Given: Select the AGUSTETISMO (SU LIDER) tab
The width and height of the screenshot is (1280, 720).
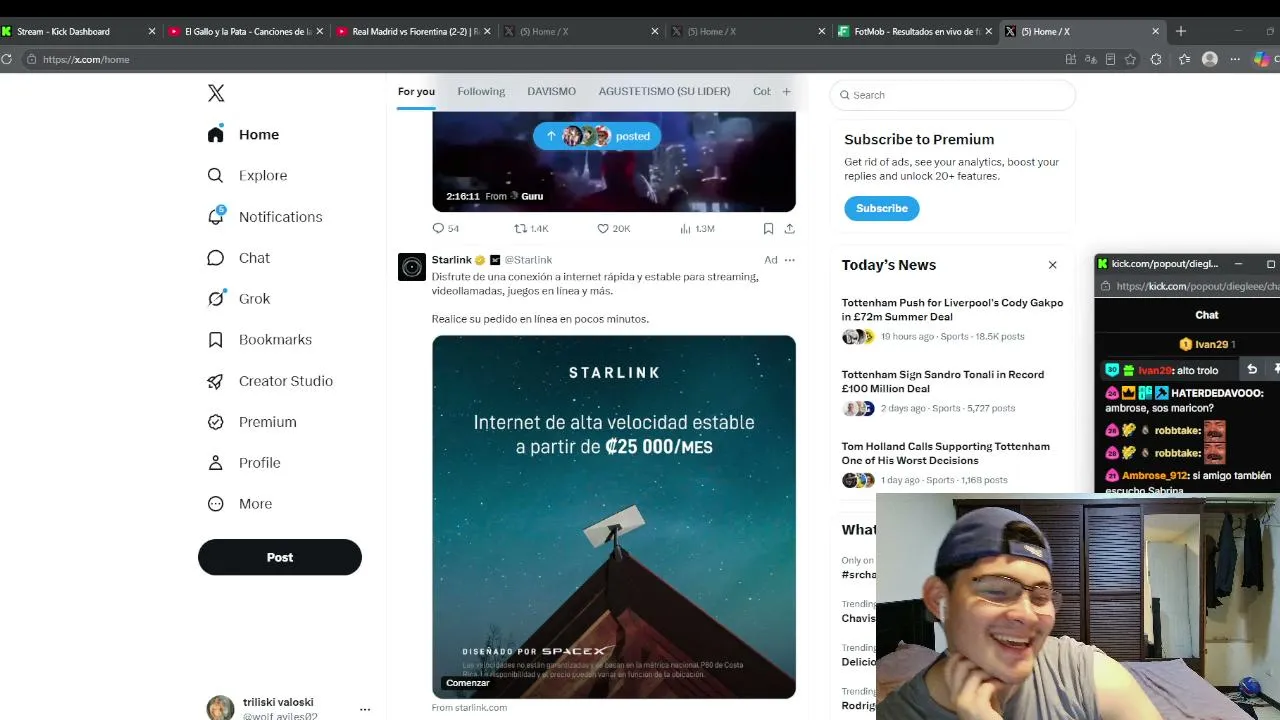Looking at the screenshot, I should click(x=664, y=91).
